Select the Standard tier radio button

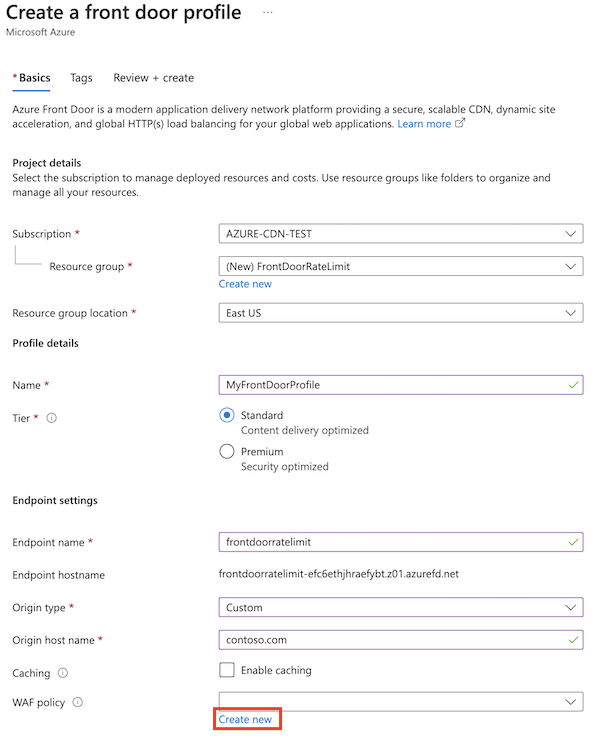click(x=227, y=415)
